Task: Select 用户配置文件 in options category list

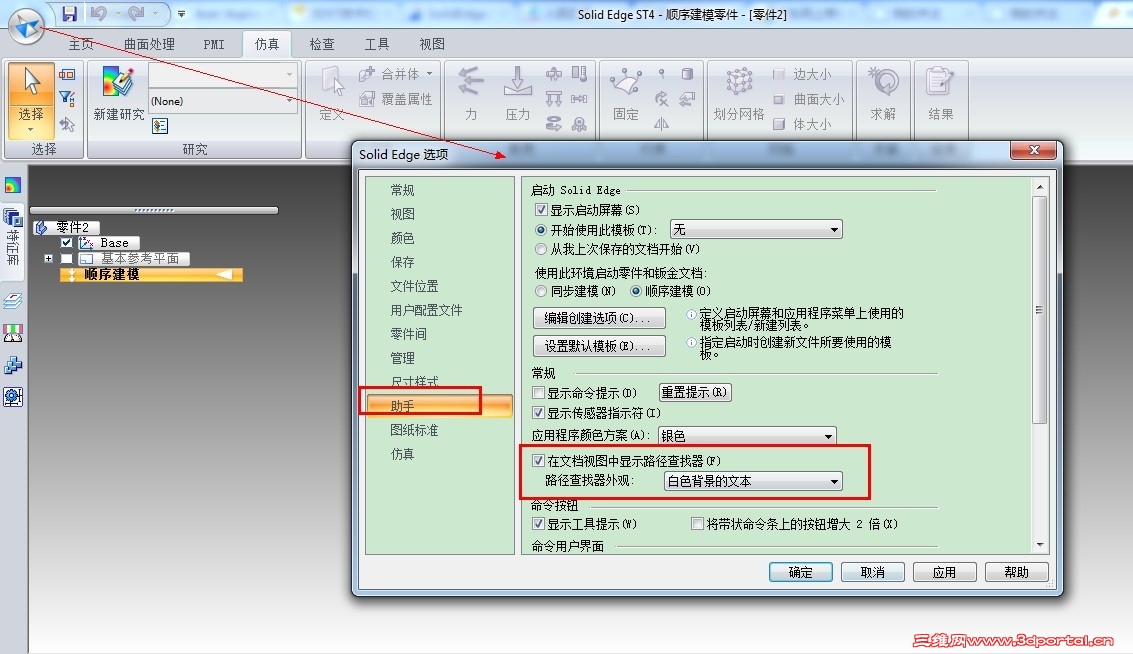Action: coord(426,310)
